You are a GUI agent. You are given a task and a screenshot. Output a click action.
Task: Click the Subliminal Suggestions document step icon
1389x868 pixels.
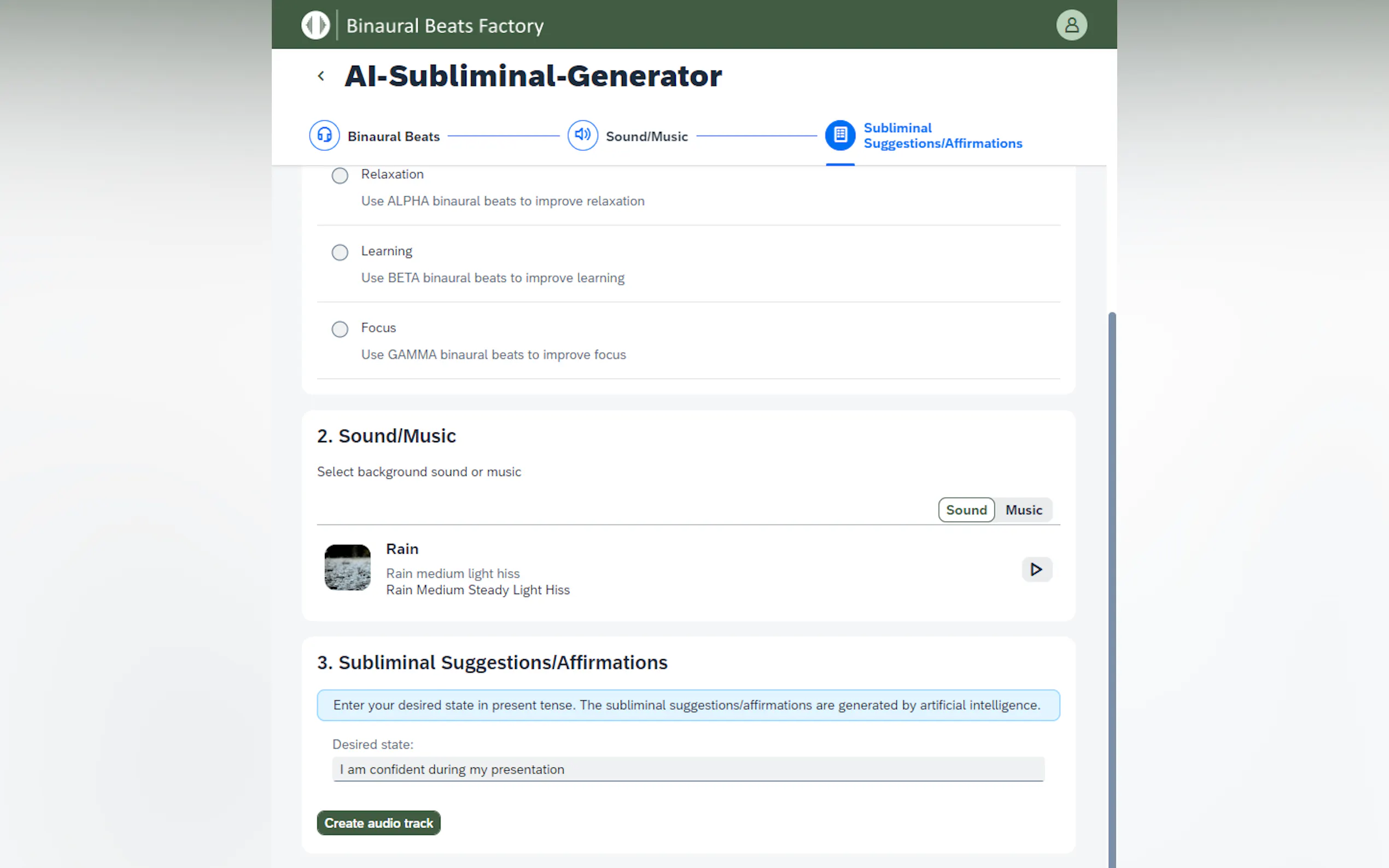pyautogui.click(x=839, y=136)
